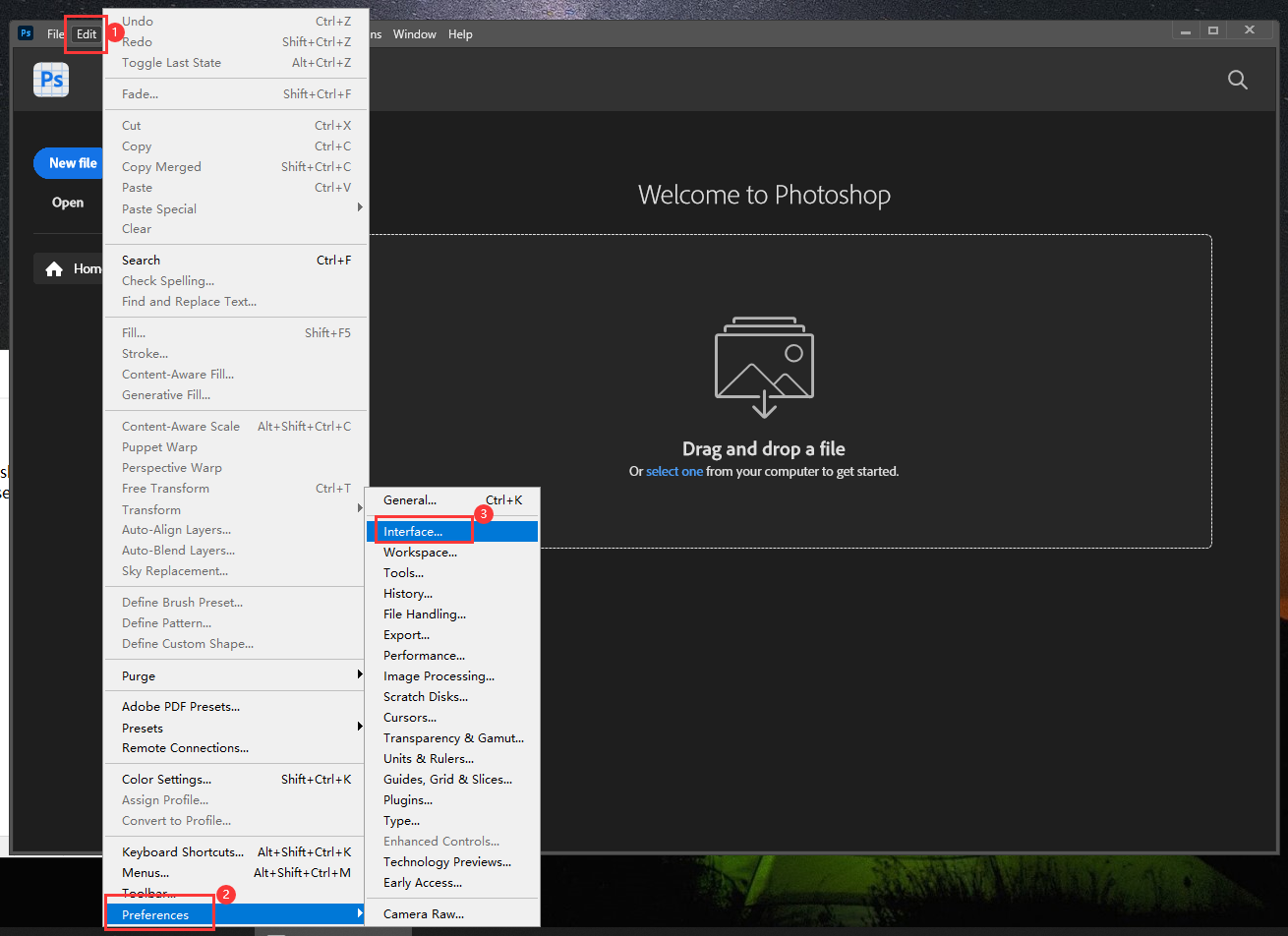Viewport: 1288px width, 936px height.
Task: Click the Home house icon in sidebar
Action: pos(54,269)
